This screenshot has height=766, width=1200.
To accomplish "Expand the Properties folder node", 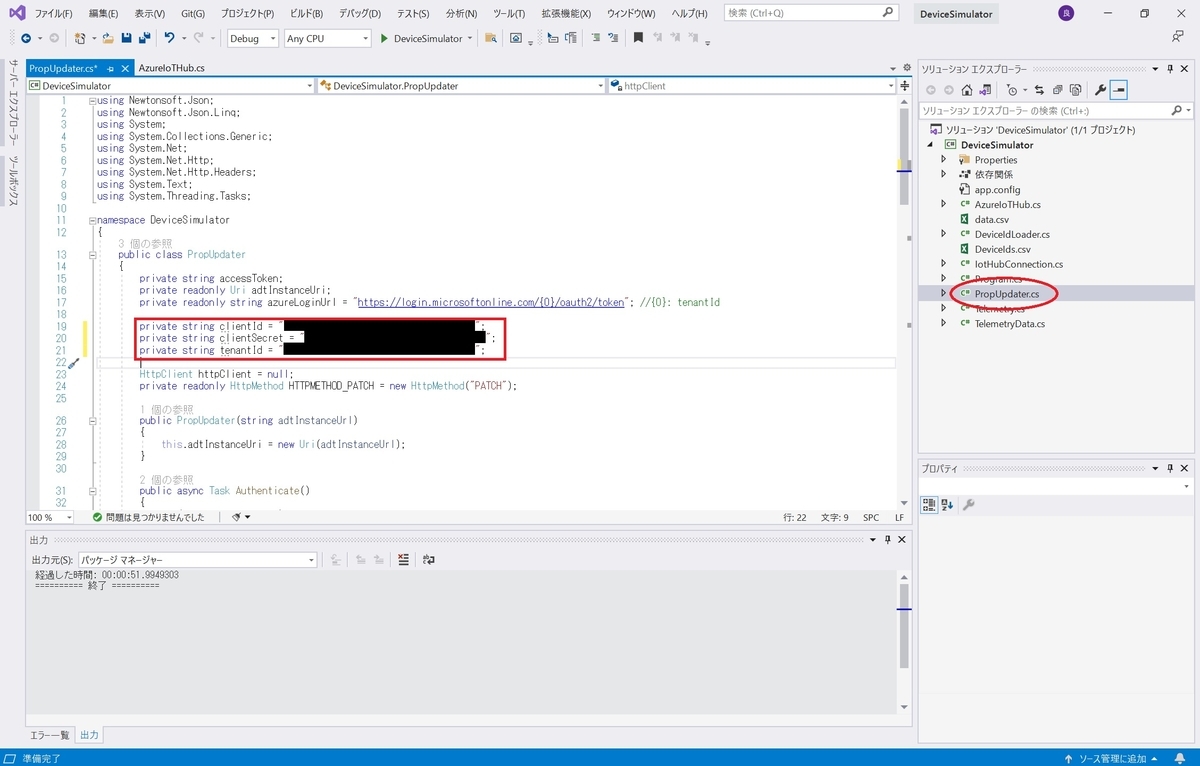I will coord(943,159).
